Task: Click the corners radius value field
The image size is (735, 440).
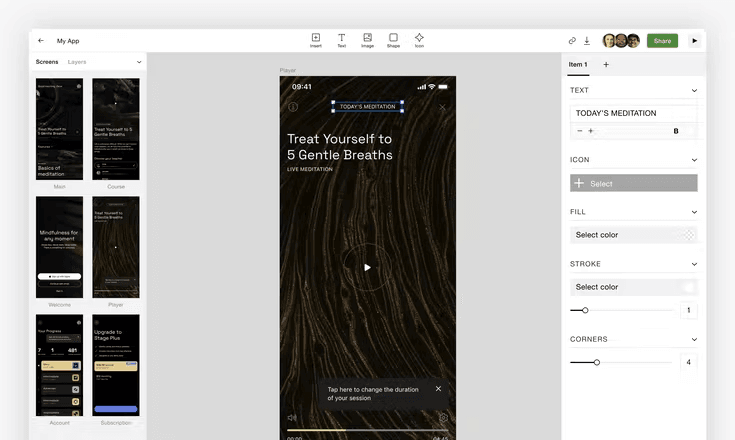Action: click(x=689, y=362)
